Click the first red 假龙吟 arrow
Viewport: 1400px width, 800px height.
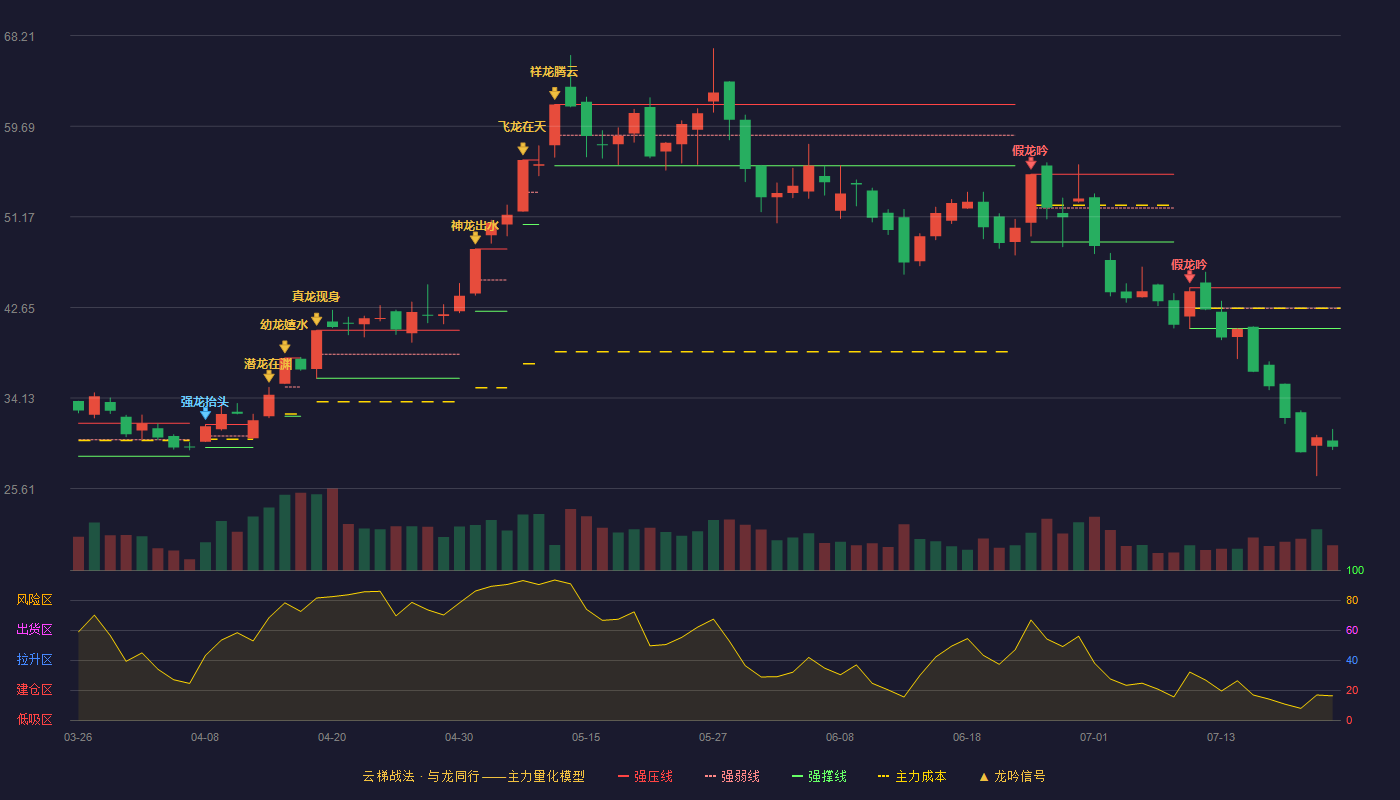click(1031, 163)
